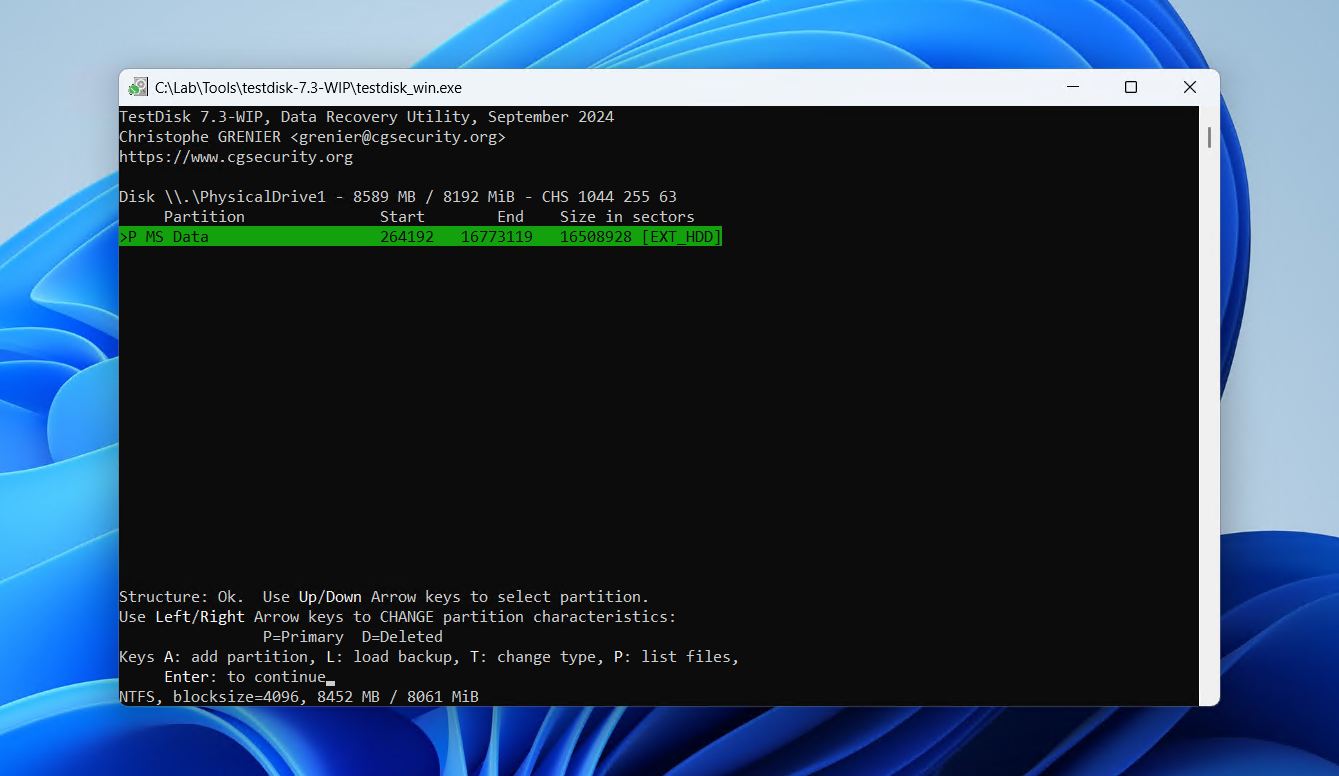This screenshot has height=776, width=1339.
Task: Click the Size in sectors column header
Action: [627, 216]
